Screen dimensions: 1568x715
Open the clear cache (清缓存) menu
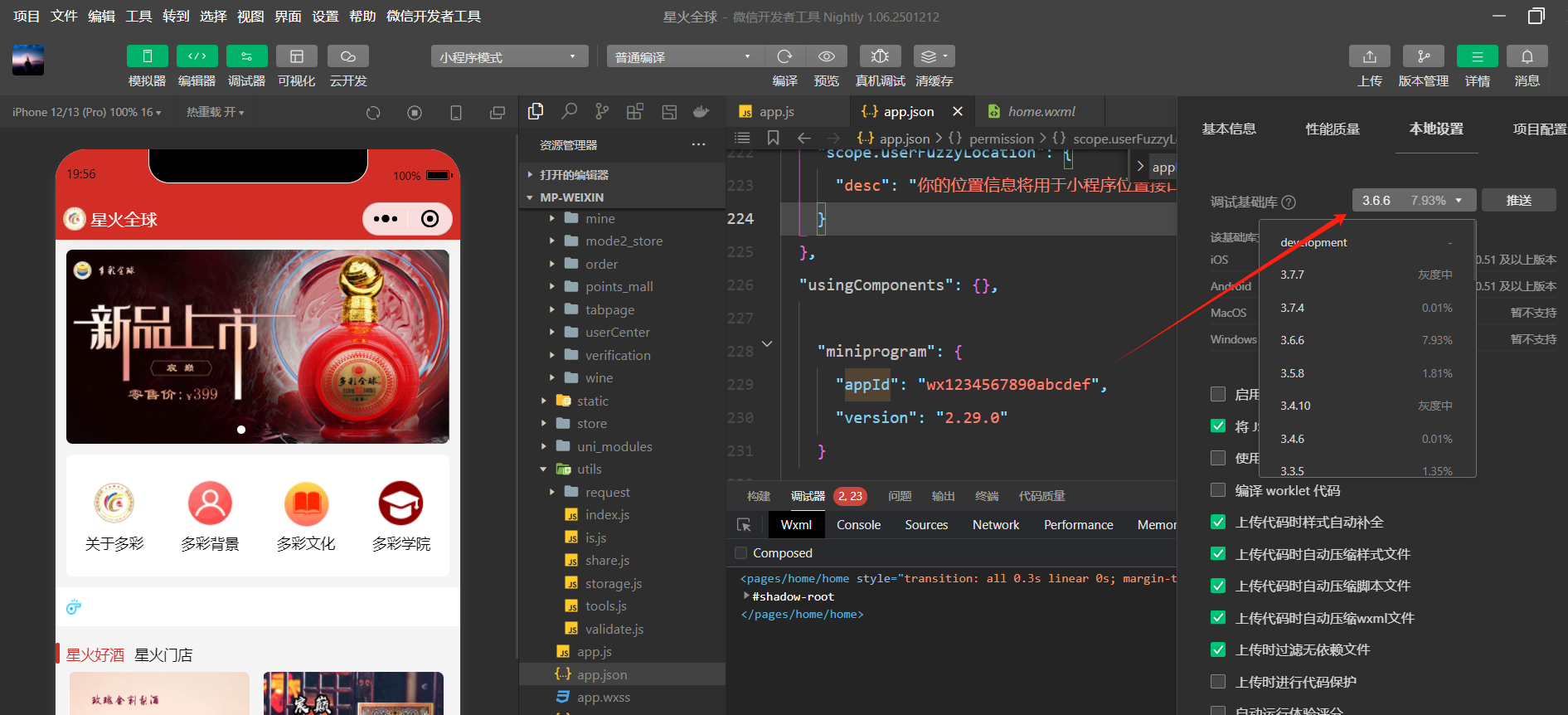[x=934, y=56]
